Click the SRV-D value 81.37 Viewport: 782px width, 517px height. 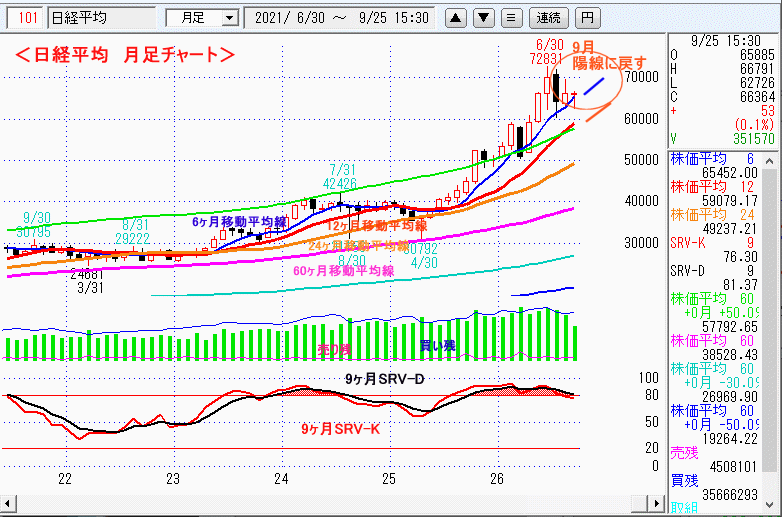click(741, 285)
